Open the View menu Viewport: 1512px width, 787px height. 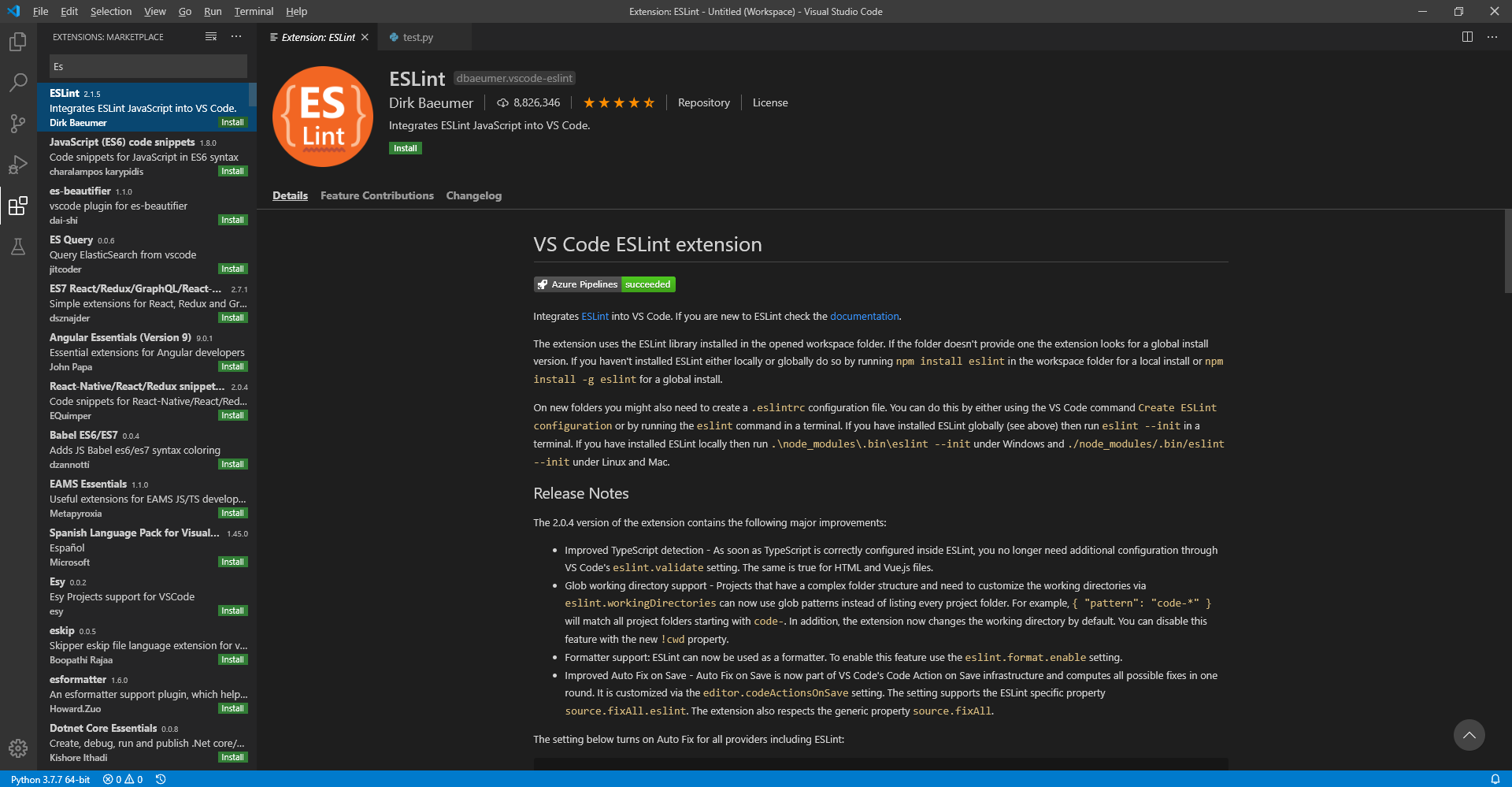[155, 11]
